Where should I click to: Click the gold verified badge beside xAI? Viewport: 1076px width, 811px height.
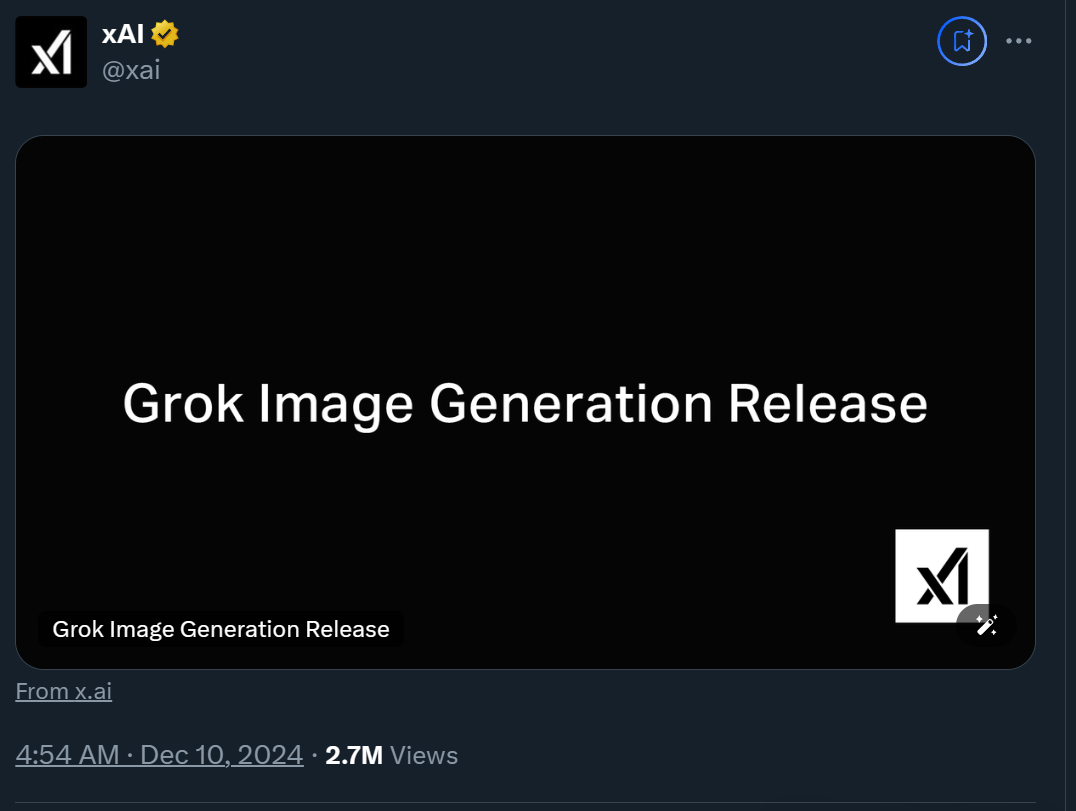165,35
